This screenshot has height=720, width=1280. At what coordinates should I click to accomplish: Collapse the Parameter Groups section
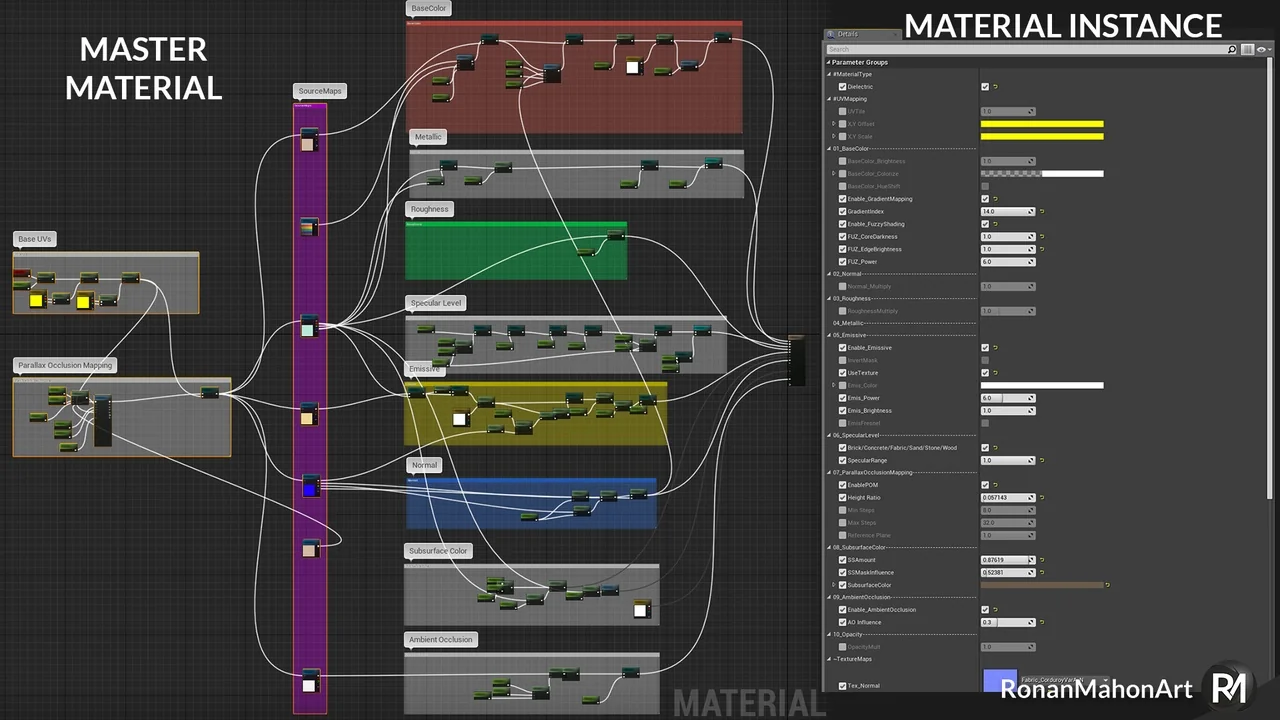[829, 62]
